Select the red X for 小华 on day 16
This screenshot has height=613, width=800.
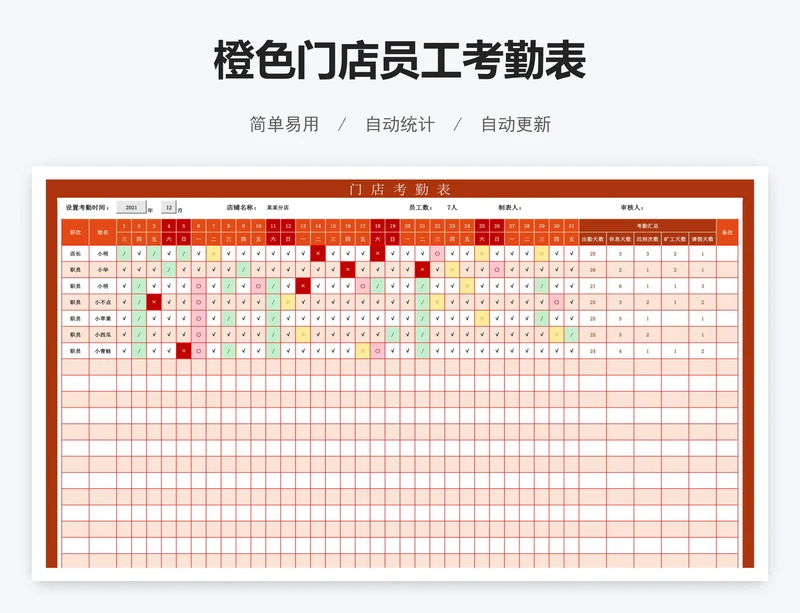pos(348,270)
